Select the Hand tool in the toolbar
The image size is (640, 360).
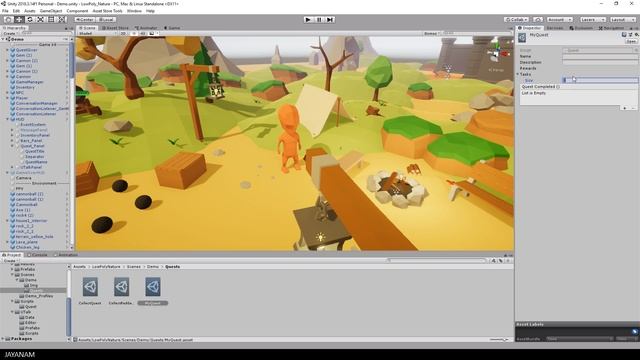[8, 19]
